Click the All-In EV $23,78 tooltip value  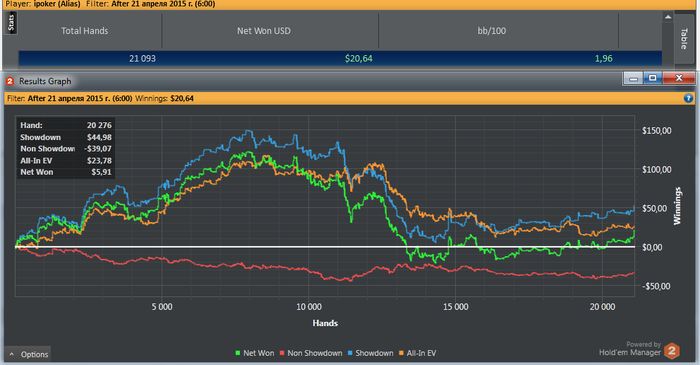[99, 161]
